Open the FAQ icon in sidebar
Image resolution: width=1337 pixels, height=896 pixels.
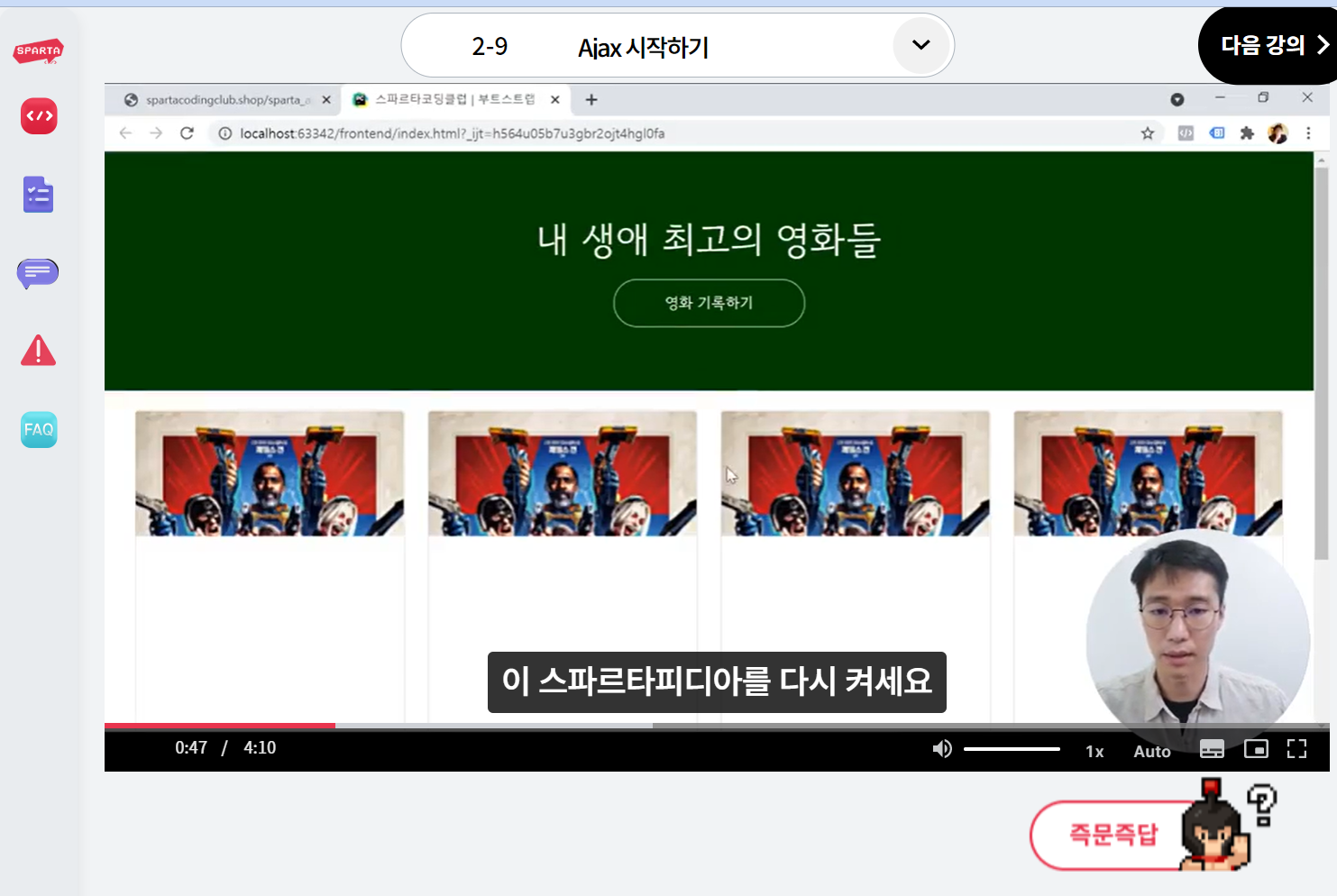coord(39,429)
